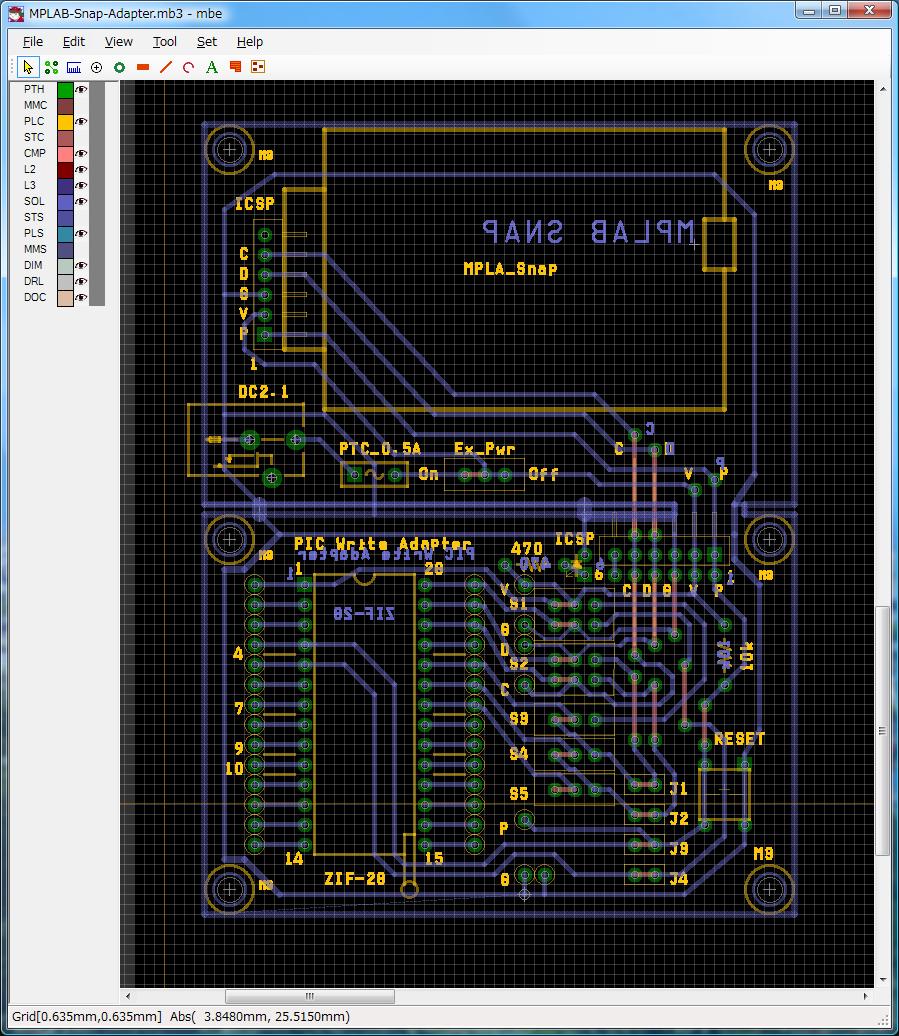Toggle visibility of the PLC layer

click(81, 122)
